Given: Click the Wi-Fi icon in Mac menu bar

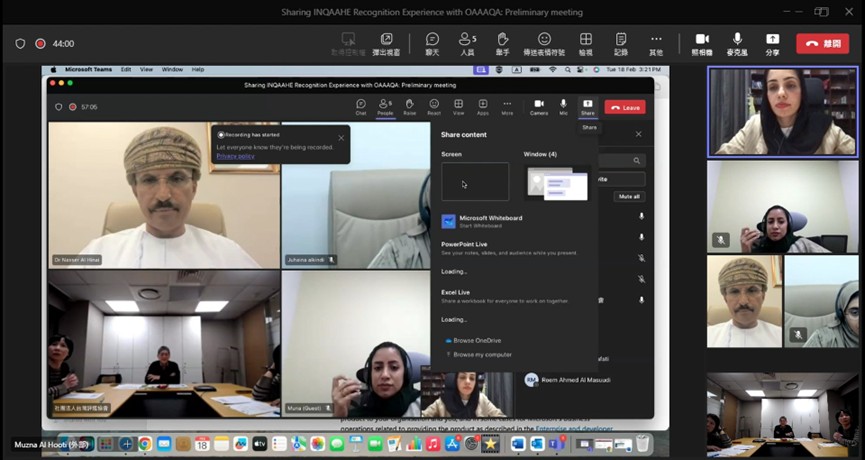Looking at the screenshot, I should (x=553, y=69).
